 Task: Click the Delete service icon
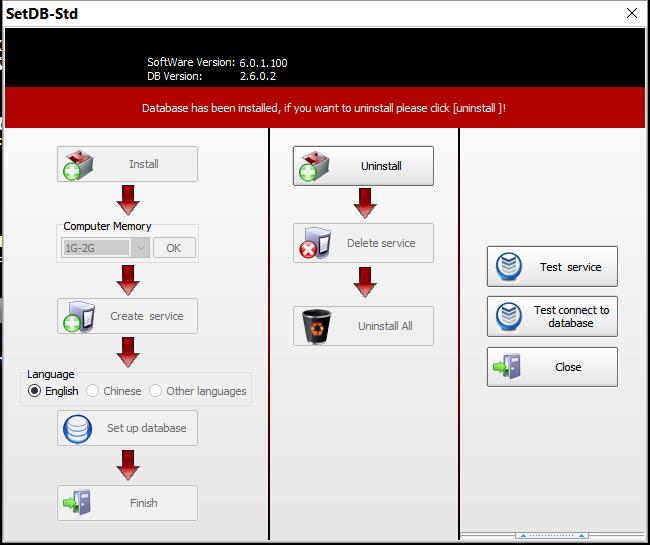[314, 243]
